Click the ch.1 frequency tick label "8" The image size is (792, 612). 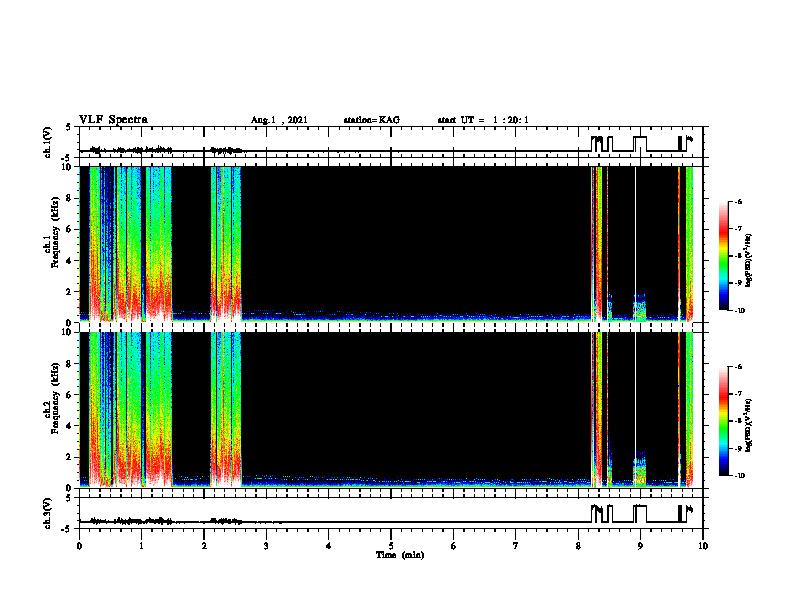click(x=70, y=198)
